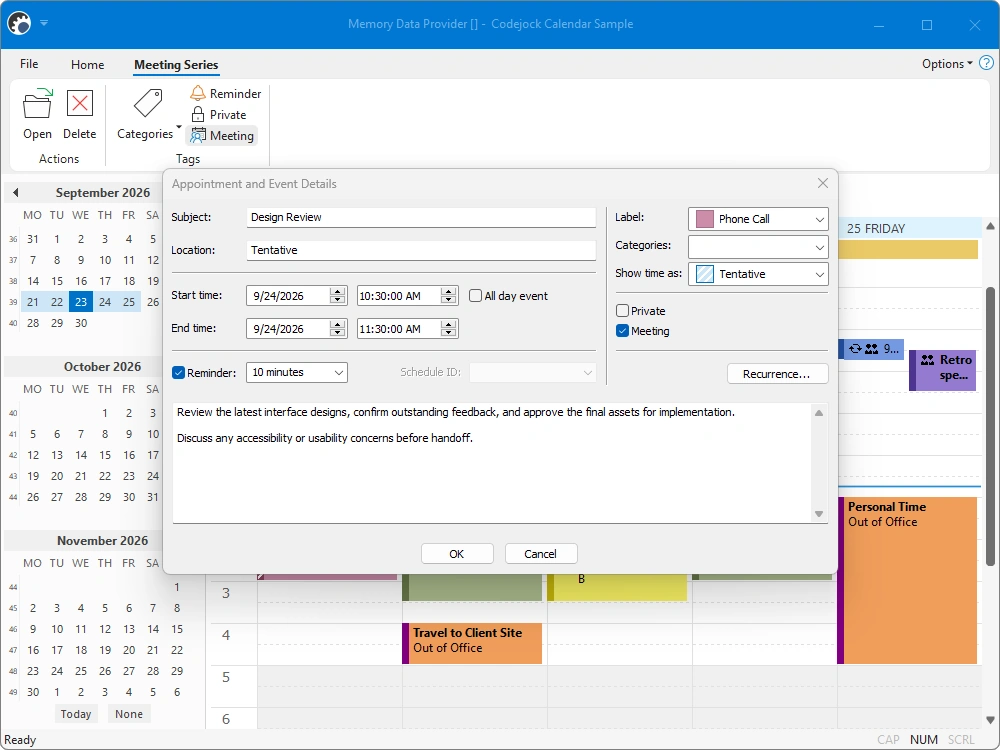The width and height of the screenshot is (1000, 750).
Task: Select November 18 in the mini calendar
Action: pos(81,650)
